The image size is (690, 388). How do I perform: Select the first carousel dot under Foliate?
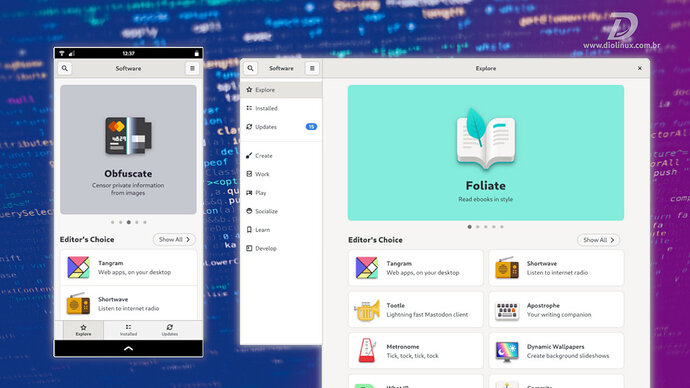tap(470, 227)
